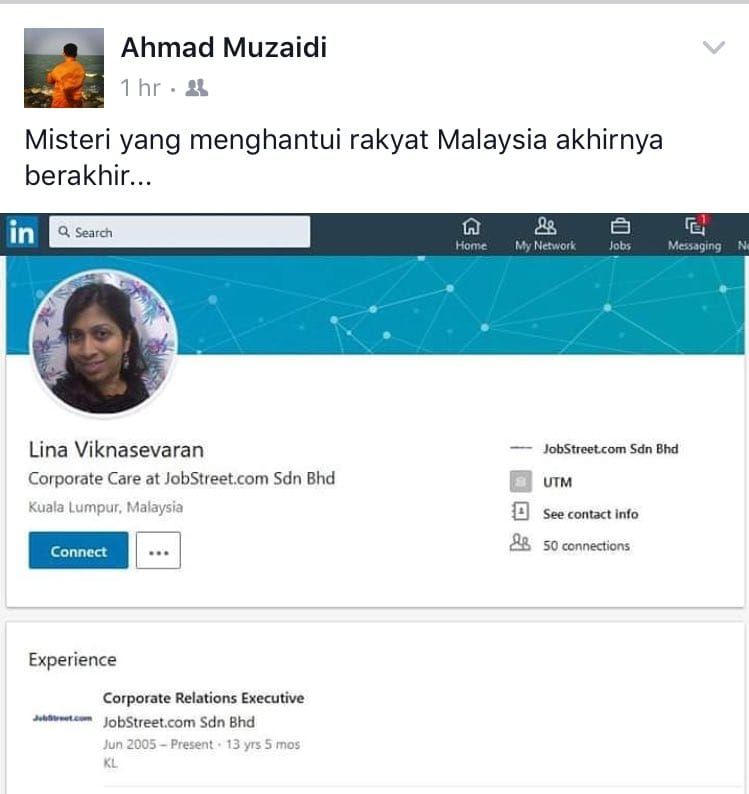
Task: Open JobStreet.com Sdn Bhd company link
Action: [610, 449]
